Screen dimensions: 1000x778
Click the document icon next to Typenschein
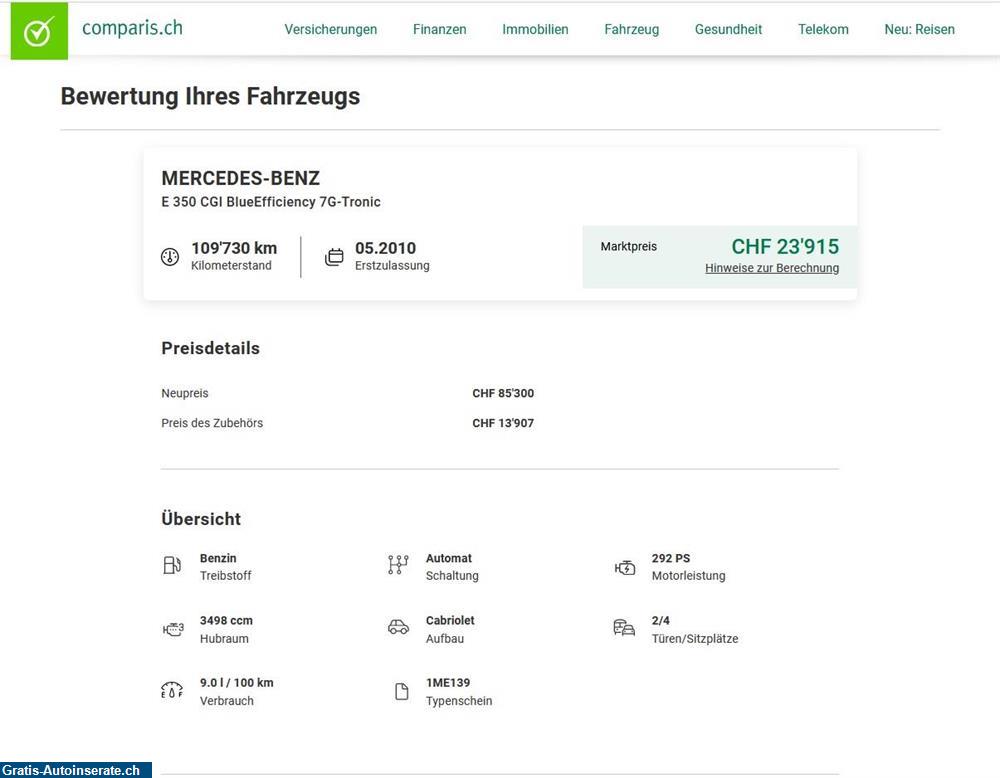point(402,691)
